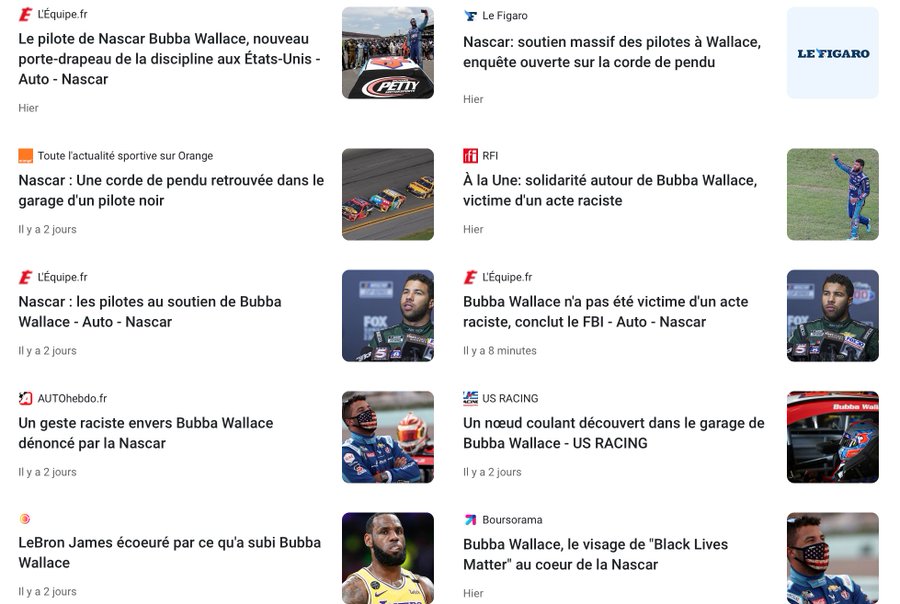Open the headline Un geste raciste envers Bubba Wallace
Image resolution: width=900 pixels, height=604 pixels.
(146, 433)
